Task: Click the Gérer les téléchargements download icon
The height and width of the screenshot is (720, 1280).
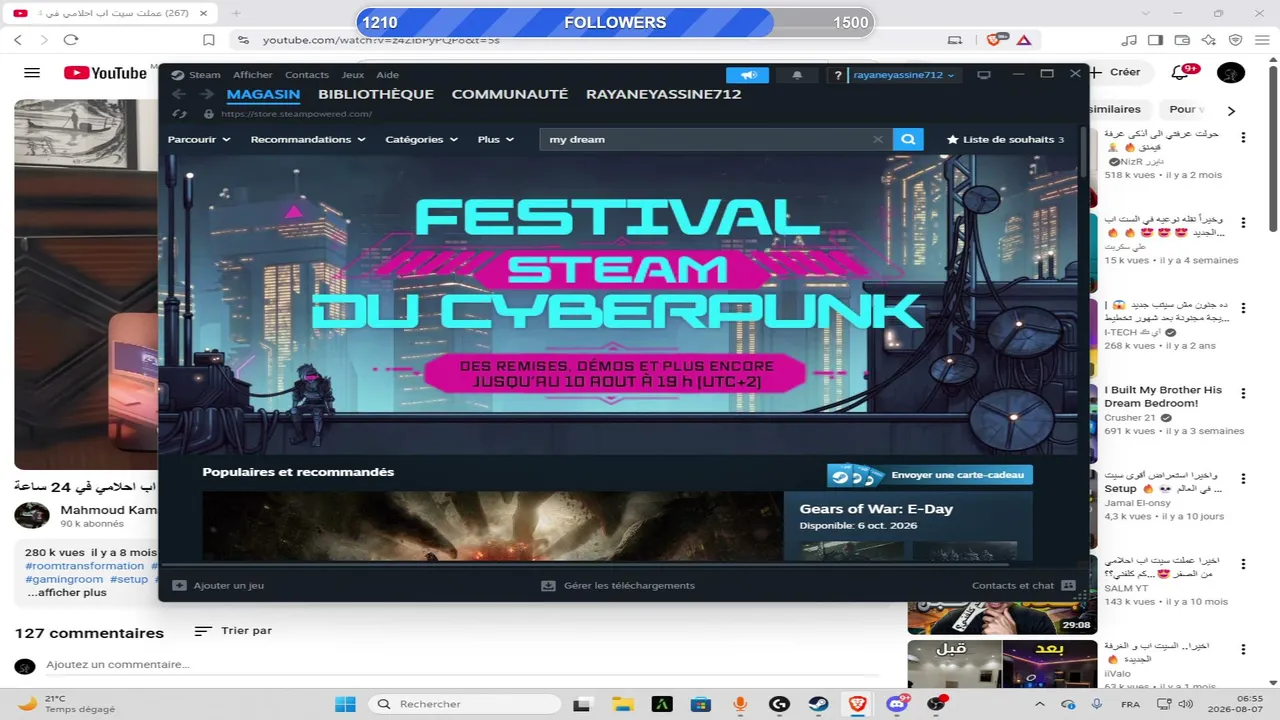Action: pos(548,585)
